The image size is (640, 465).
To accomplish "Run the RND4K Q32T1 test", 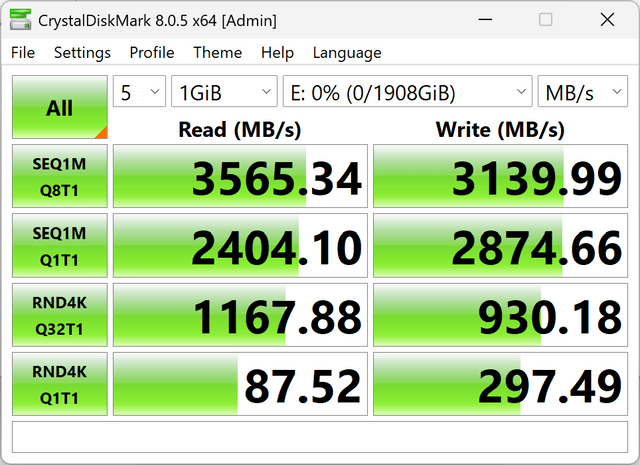I will 60,315.
